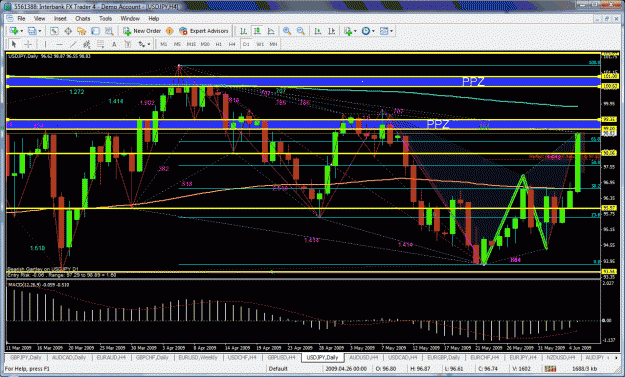Switch to bar chart display

[x=243, y=31]
